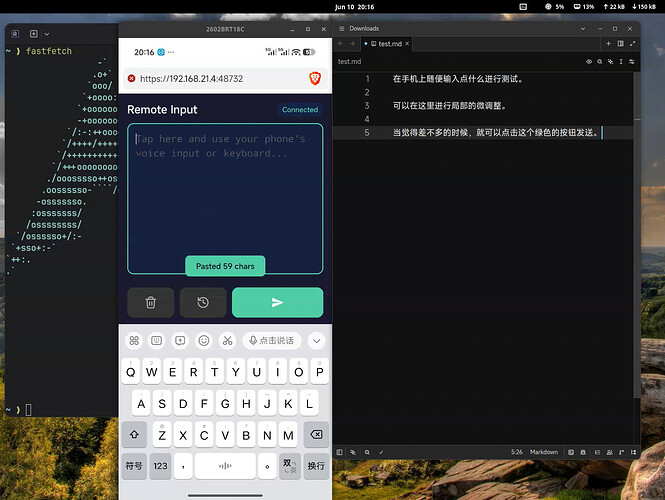Image resolution: width=665 pixels, height=500 pixels.
Task: Tap the space bar with voice waveform
Action: tap(225, 466)
